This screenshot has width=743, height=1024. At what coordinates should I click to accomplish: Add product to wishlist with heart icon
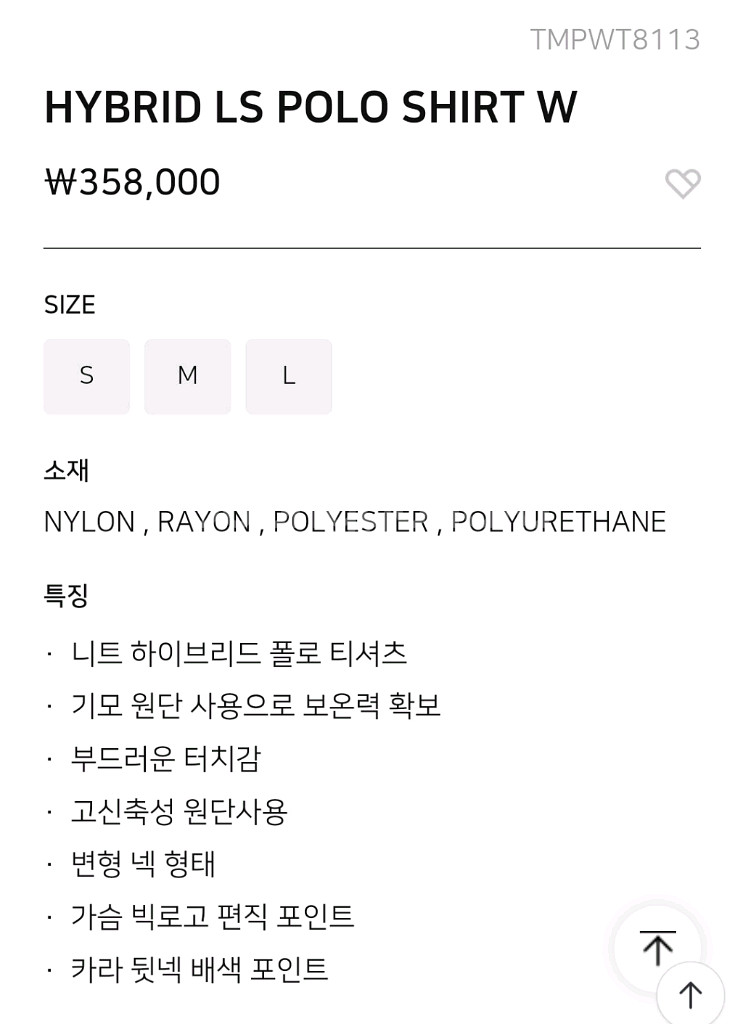(x=683, y=183)
